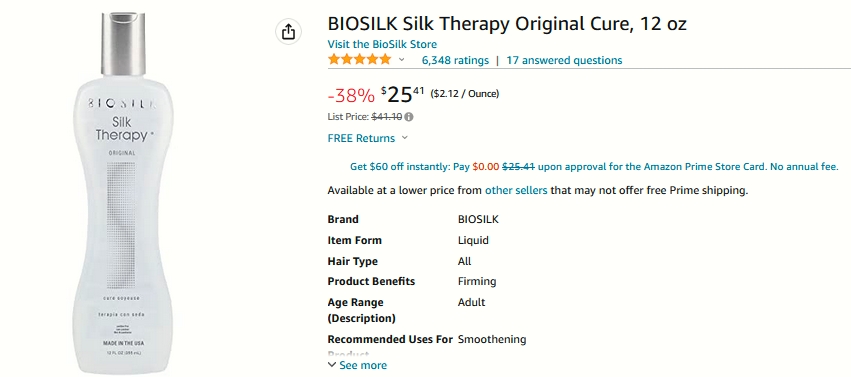Screen dimensions: 851x377
Task: Open the other sellers link
Action: pyautogui.click(x=516, y=191)
